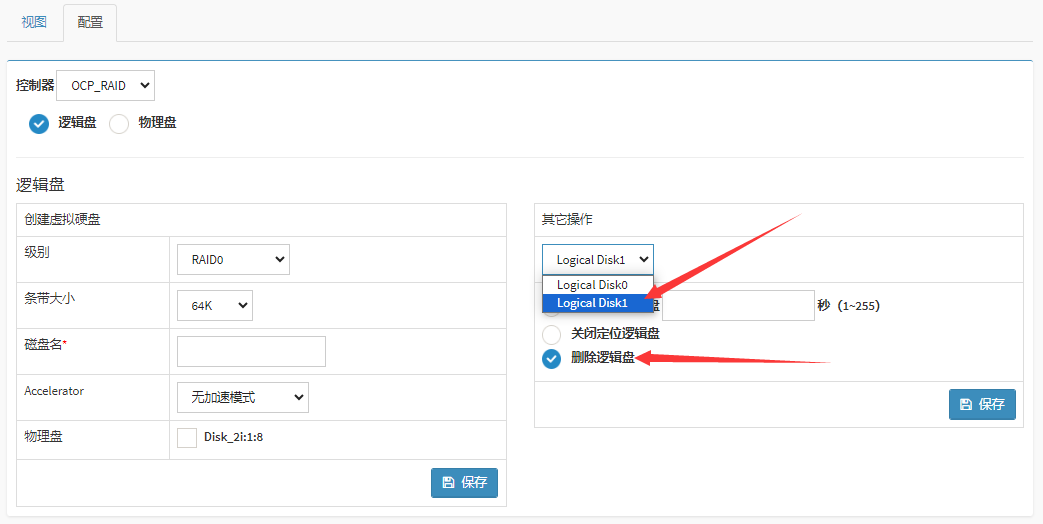Open the 64K stripe size dropdown
The height and width of the screenshot is (524, 1043).
[214, 306]
